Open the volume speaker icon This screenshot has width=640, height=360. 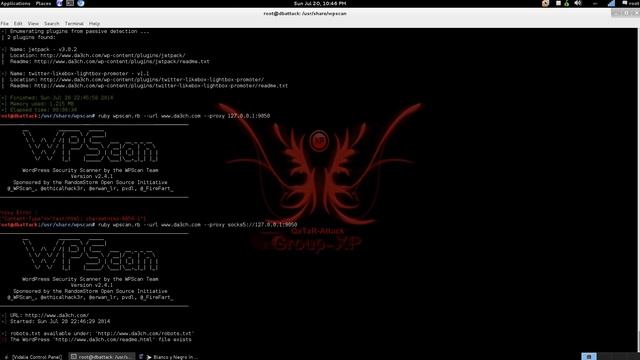pos(578,3)
